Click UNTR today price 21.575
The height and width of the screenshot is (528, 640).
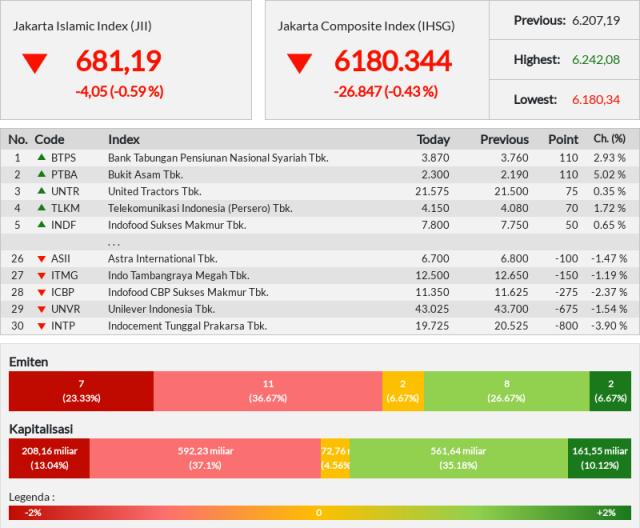tap(432, 191)
